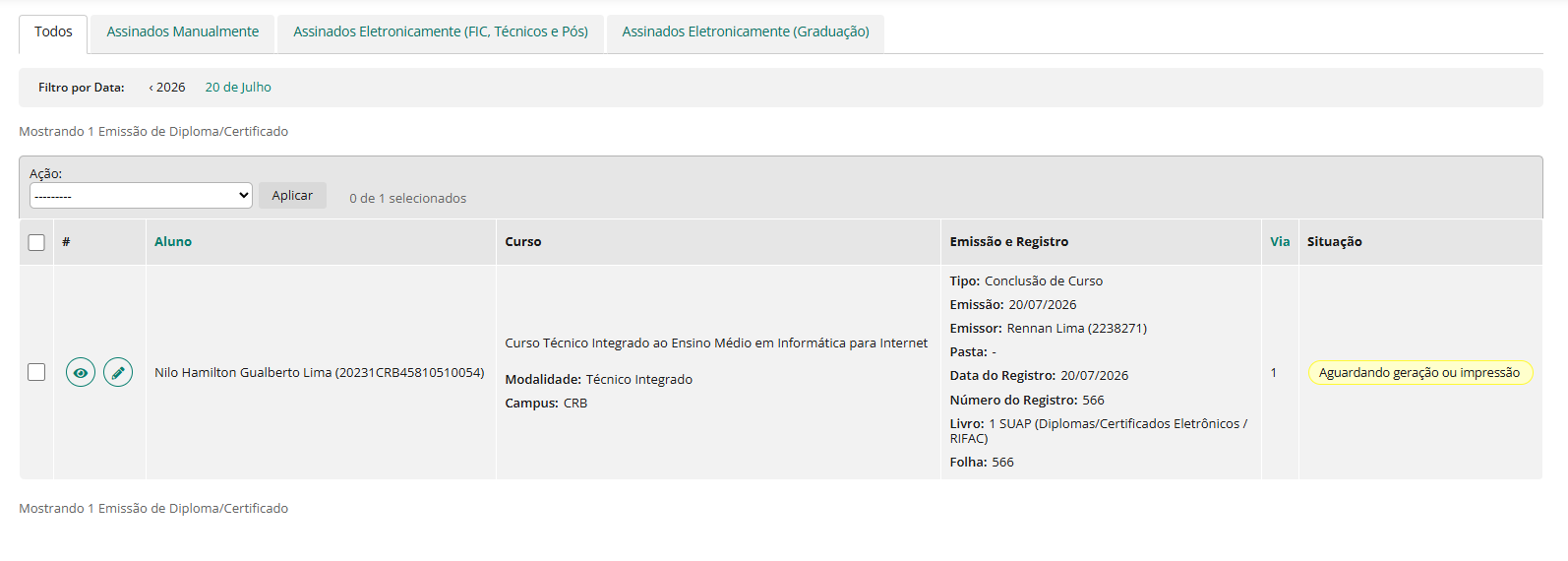The height and width of the screenshot is (561, 1568).
Task: Open the Assinados Manualmente tab
Action: pyautogui.click(x=183, y=32)
